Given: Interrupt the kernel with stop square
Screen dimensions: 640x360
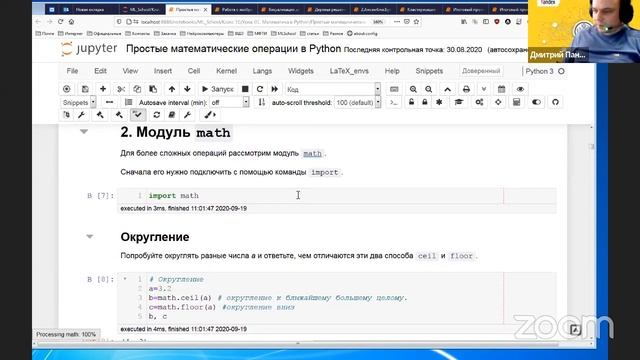Looking at the screenshot, I should (245, 89).
